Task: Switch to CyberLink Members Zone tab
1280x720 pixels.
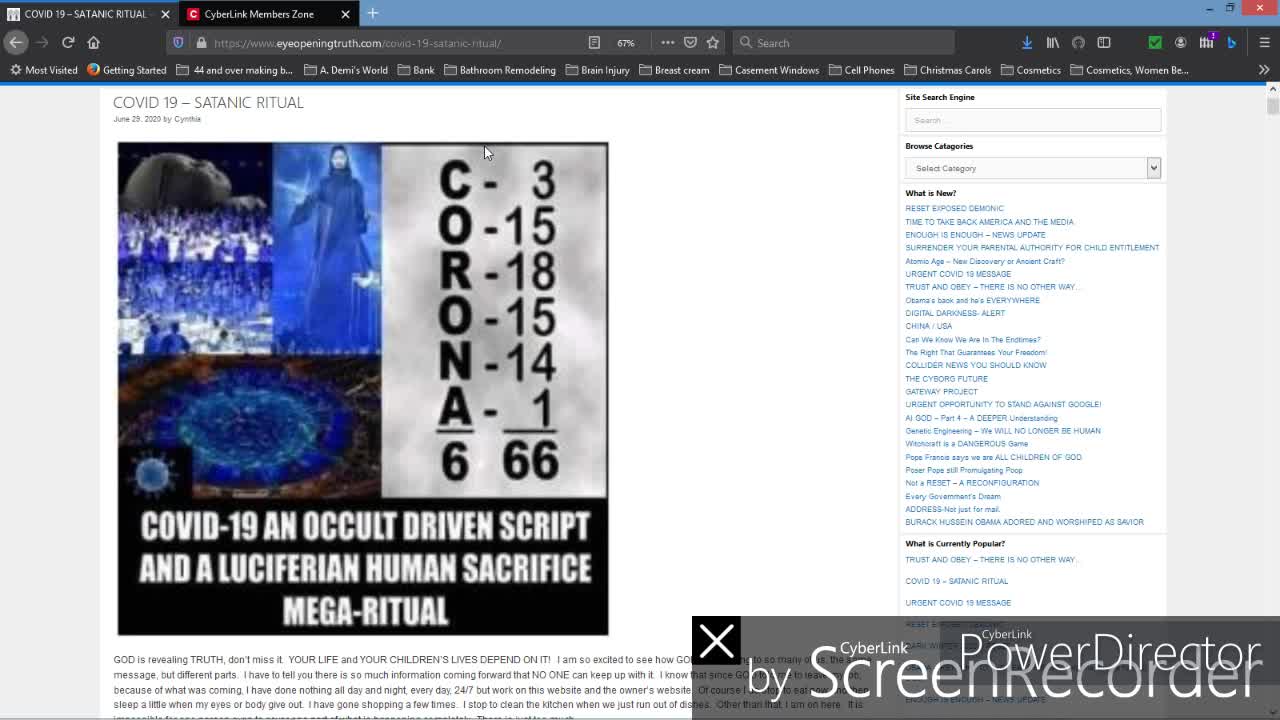Action: [259, 14]
